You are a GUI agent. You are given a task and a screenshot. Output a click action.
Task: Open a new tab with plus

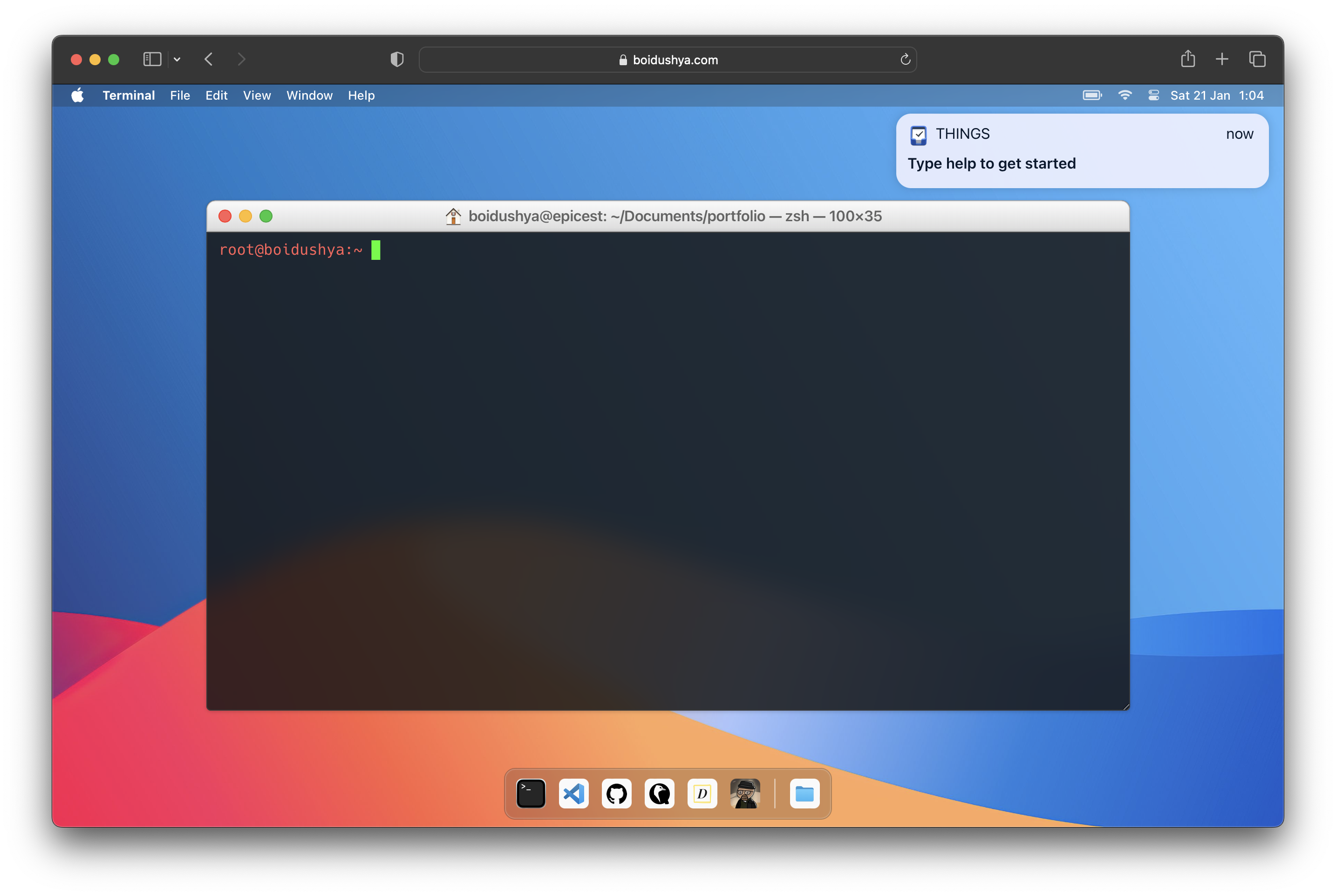coord(1222,59)
